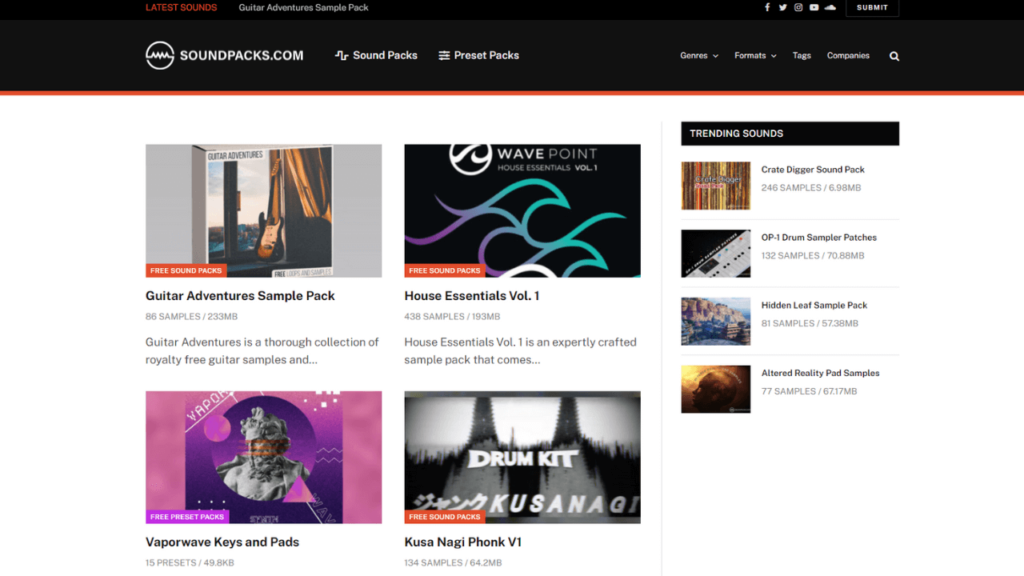Click the '77 SAMPLES / 67.17MB' text

[809, 391]
